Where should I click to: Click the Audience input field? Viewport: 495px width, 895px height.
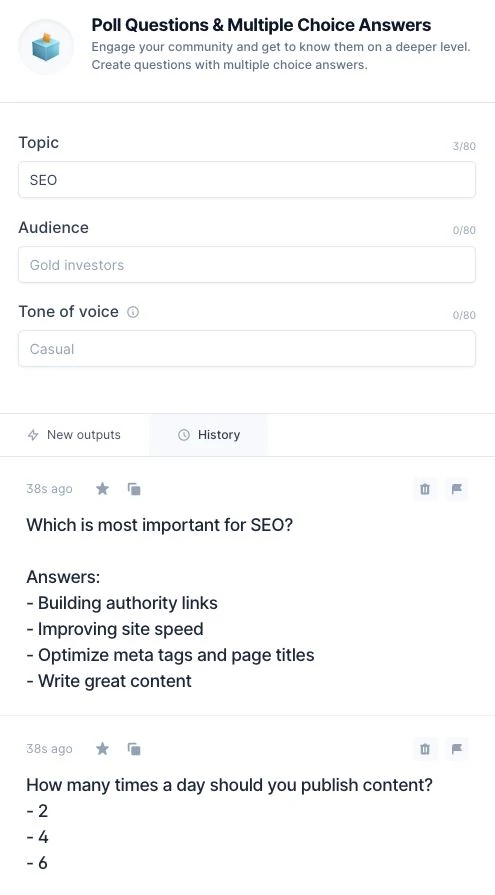(x=247, y=265)
